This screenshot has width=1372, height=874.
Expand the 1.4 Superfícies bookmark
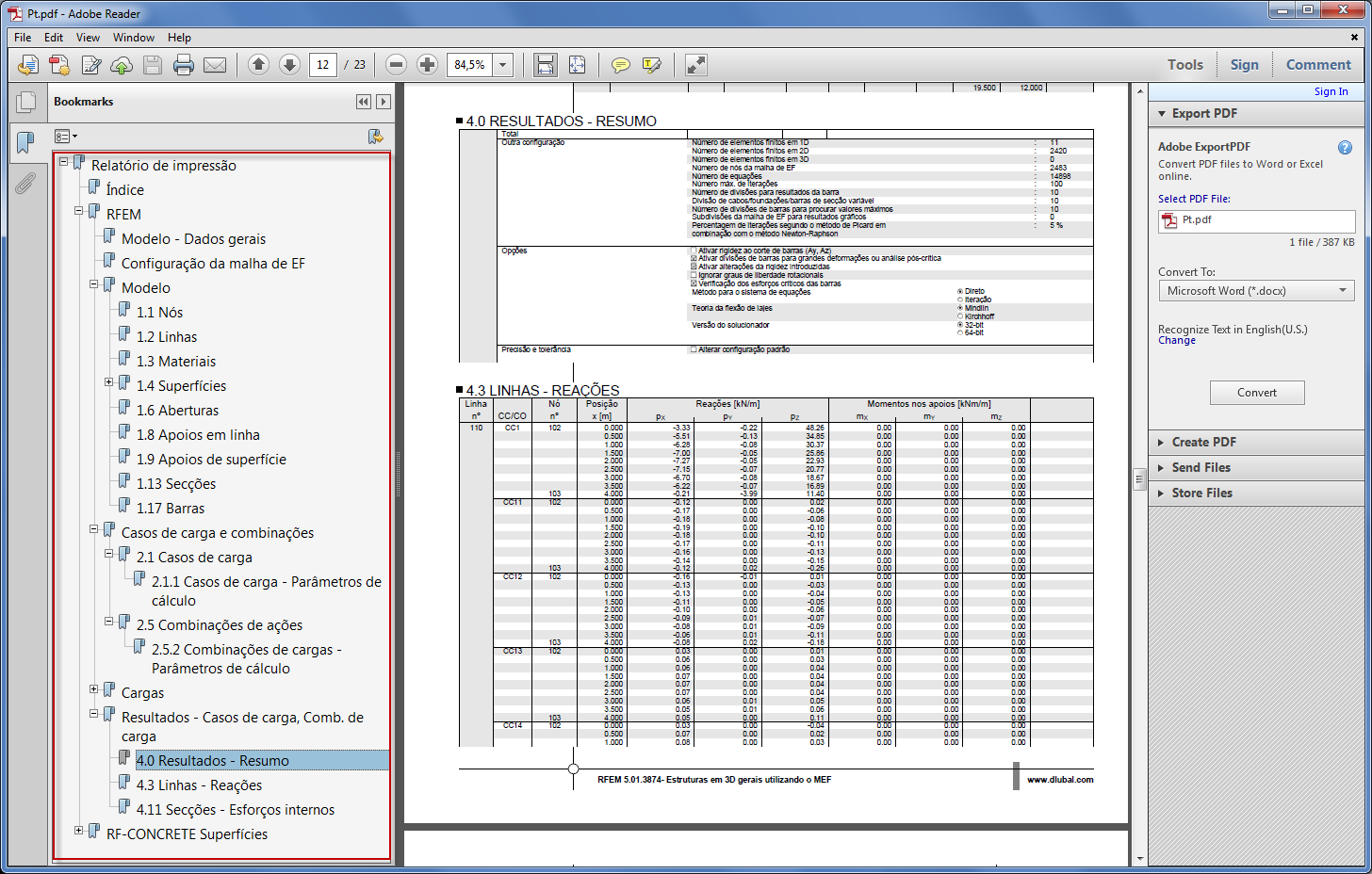click(108, 382)
